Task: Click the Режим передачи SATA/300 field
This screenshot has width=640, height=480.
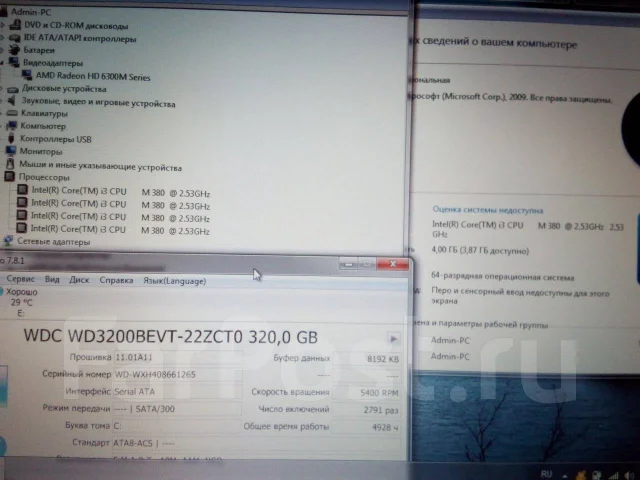Action: point(177,409)
